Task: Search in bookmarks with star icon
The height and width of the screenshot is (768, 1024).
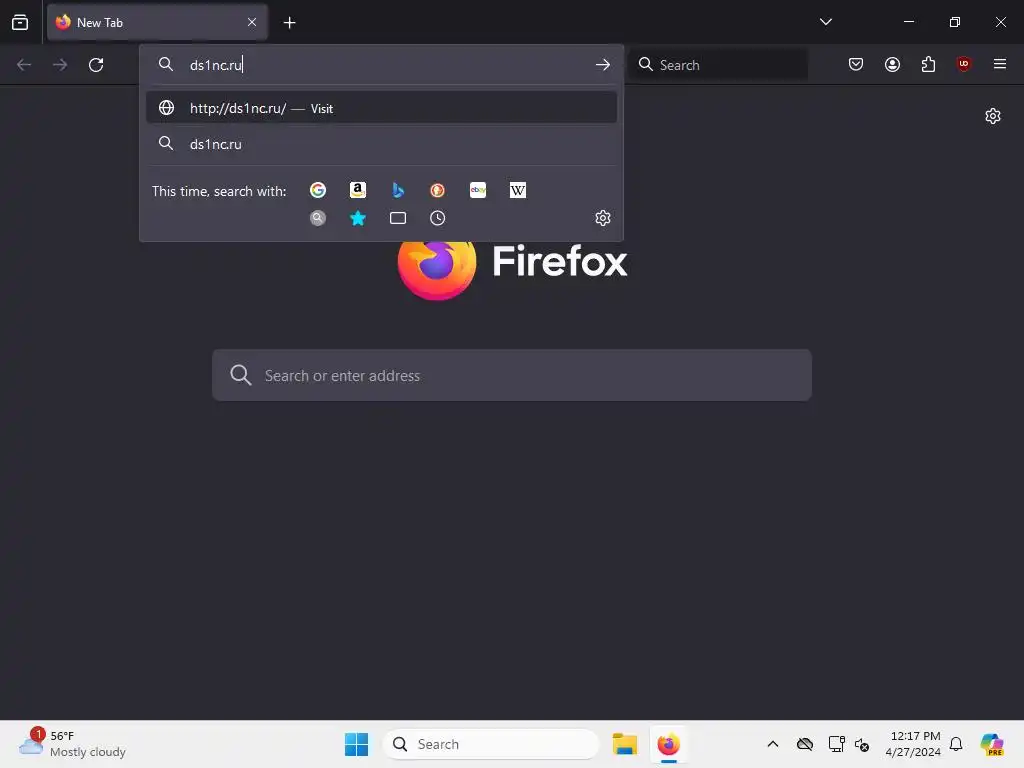Action: pyautogui.click(x=358, y=218)
